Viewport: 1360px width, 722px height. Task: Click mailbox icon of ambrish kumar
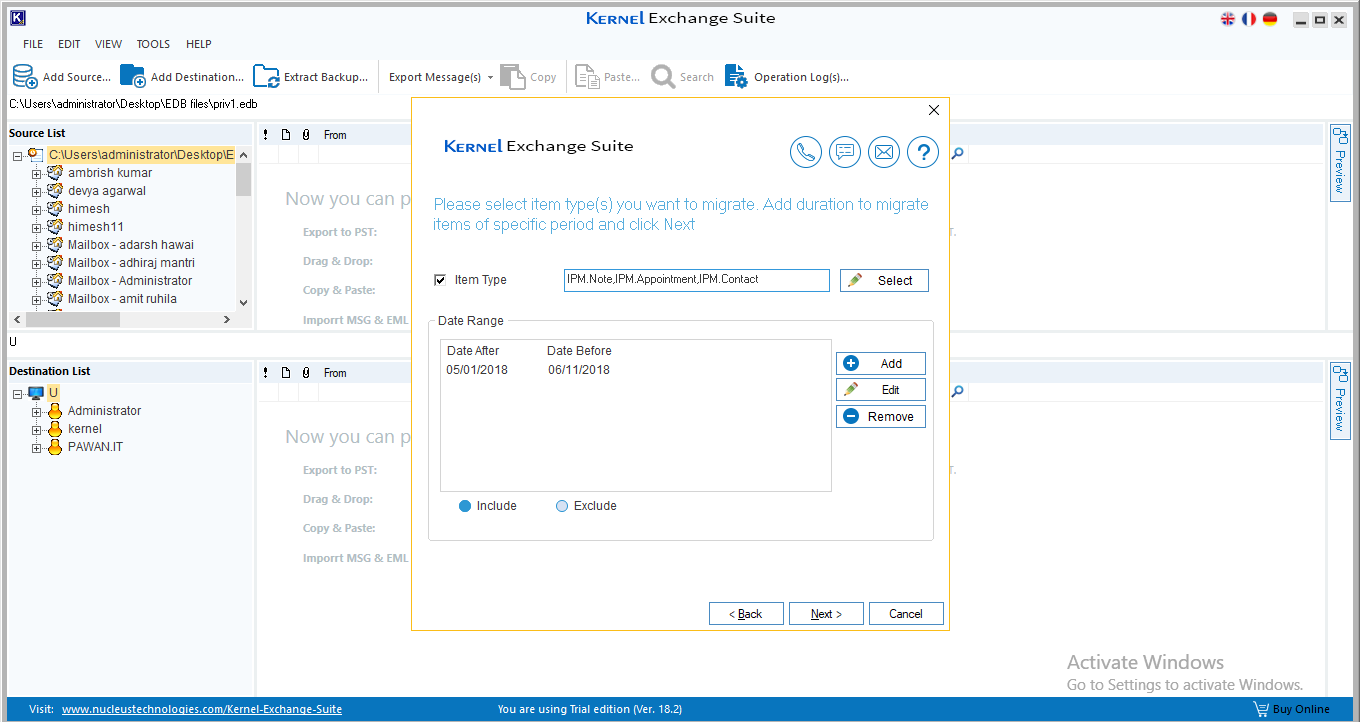(x=55, y=173)
